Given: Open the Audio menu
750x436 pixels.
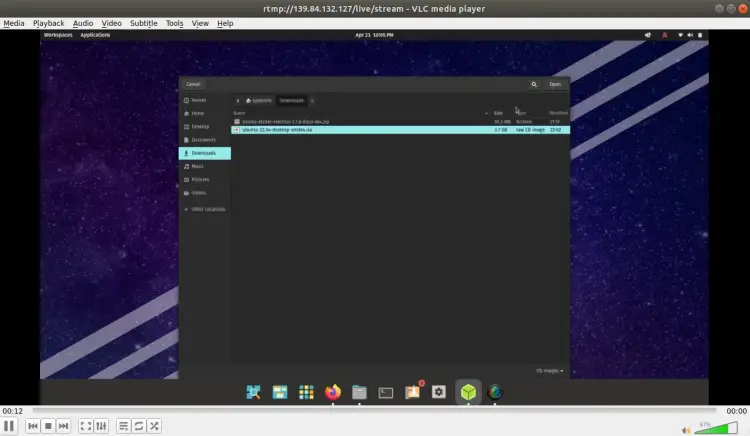Looking at the screenshot, I should point(83,23).
